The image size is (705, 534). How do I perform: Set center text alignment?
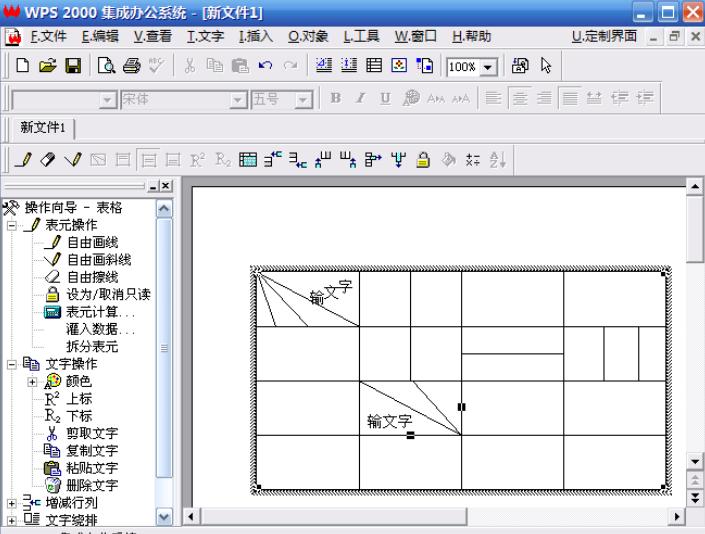click(520, 98)
